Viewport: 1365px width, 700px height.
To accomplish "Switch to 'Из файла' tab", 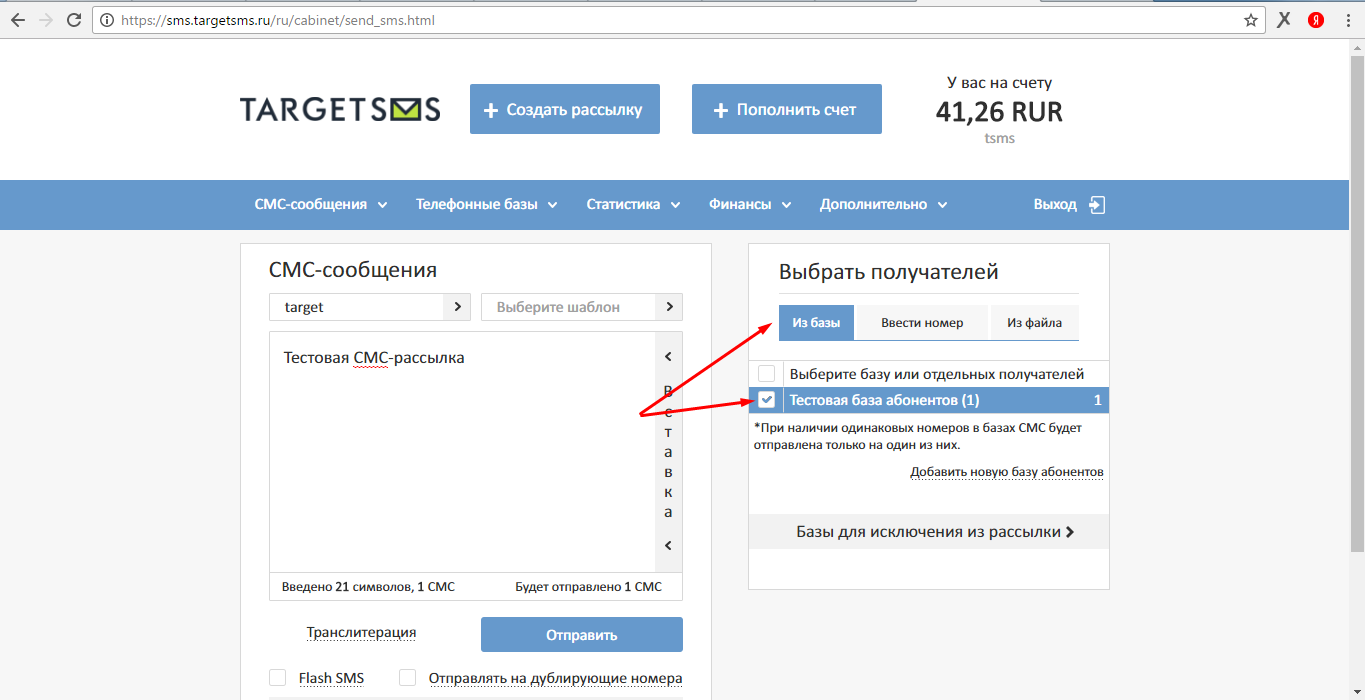I will pyautogui.click(x=1034, y=323).
